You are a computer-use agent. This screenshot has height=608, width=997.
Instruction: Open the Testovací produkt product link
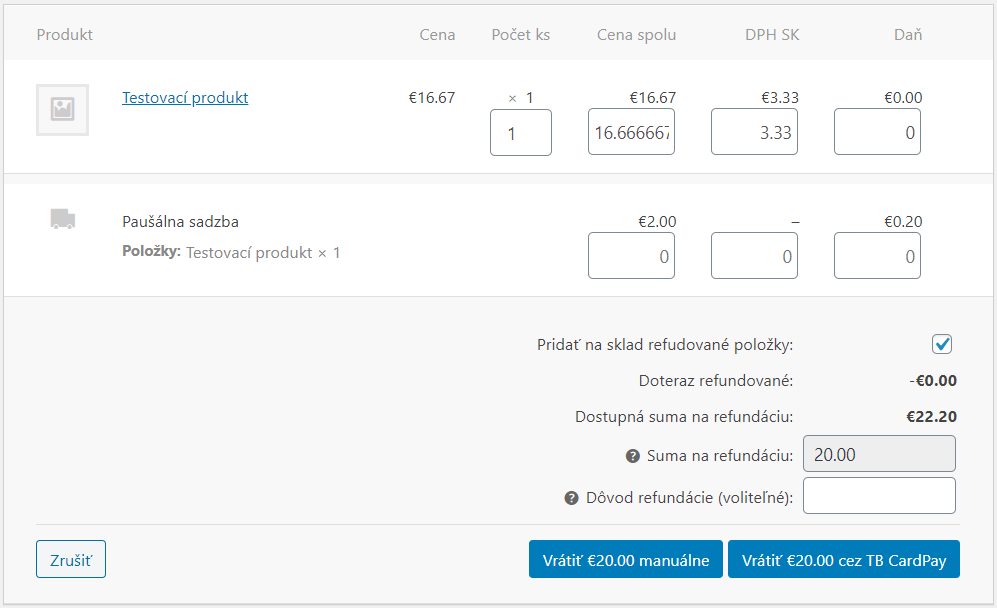tap(184, 97)
